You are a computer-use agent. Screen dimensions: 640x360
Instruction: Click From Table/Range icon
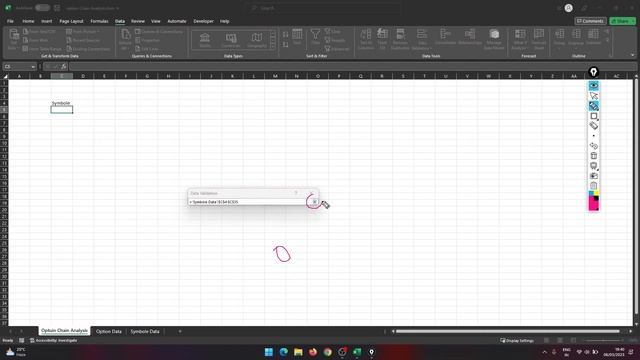pos(26,49)
